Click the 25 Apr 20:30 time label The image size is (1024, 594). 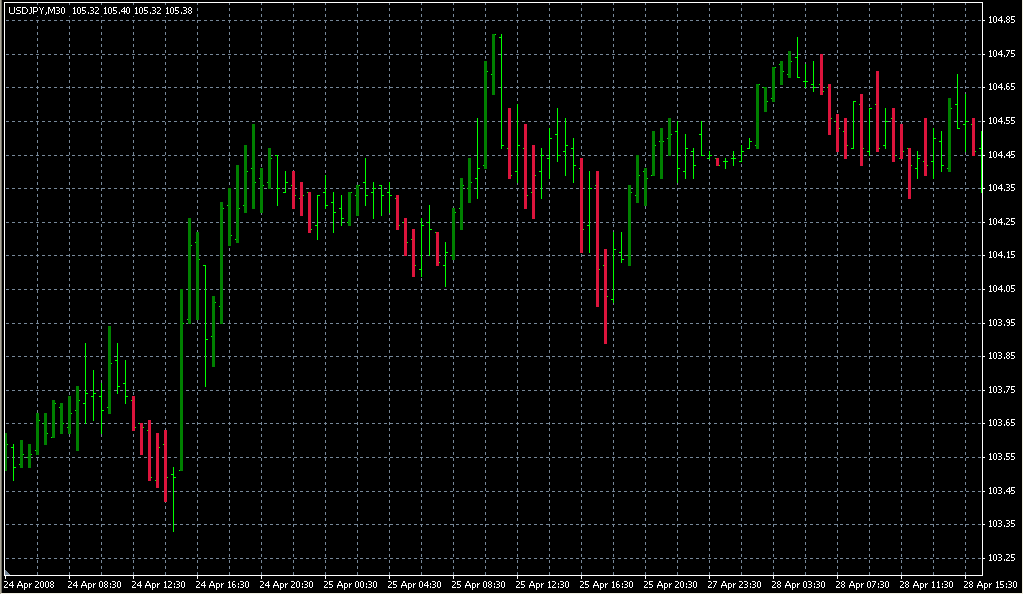[670, 585]
